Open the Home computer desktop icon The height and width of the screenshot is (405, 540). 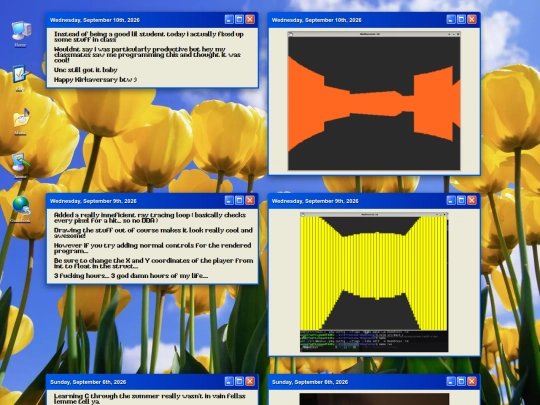[21, 33]
